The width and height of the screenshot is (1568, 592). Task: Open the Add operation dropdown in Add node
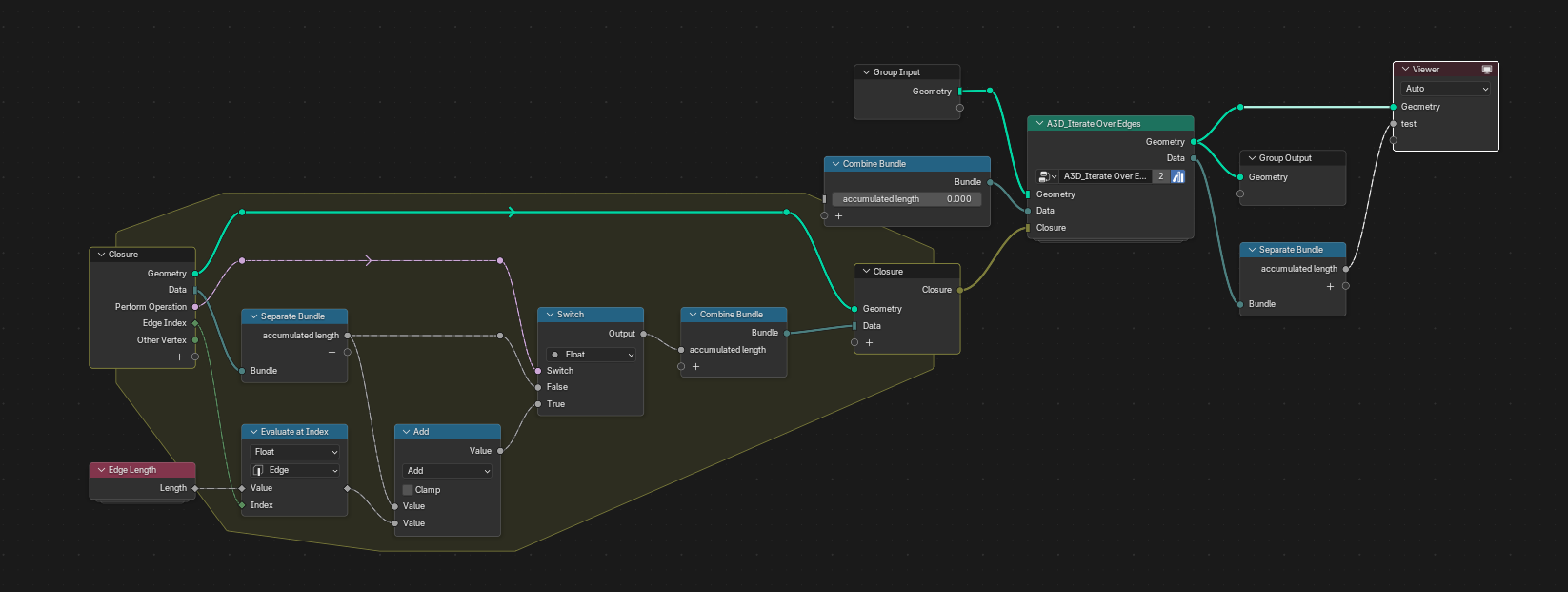[448, 471]
